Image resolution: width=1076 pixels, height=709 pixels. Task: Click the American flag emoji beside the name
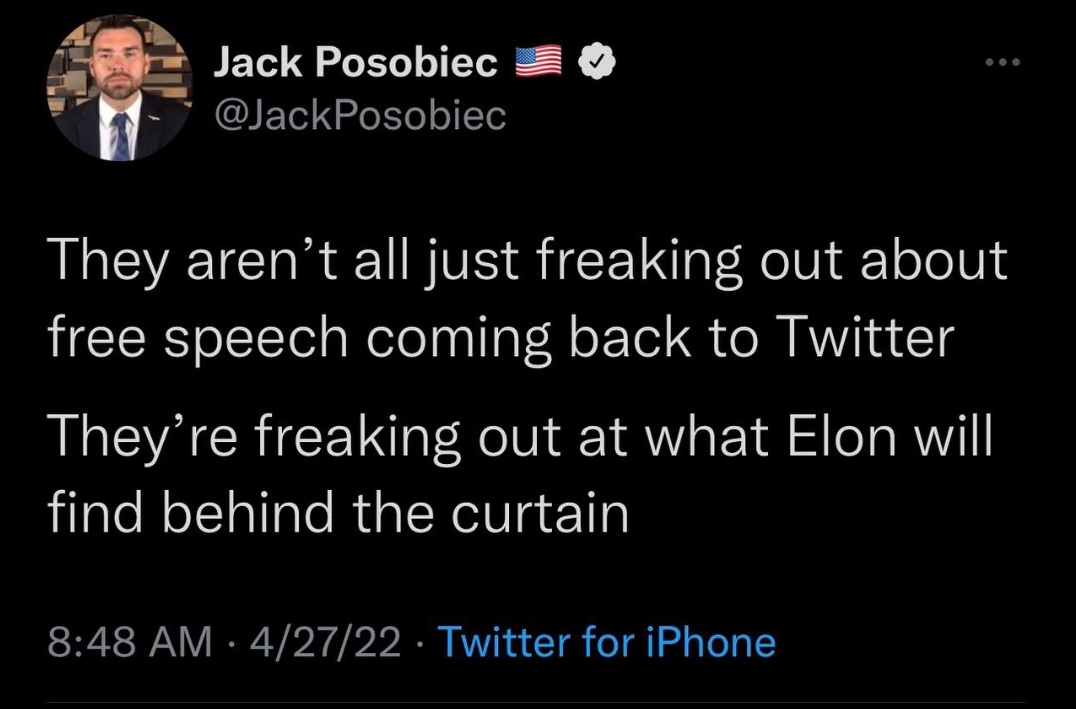pos(541,63)
